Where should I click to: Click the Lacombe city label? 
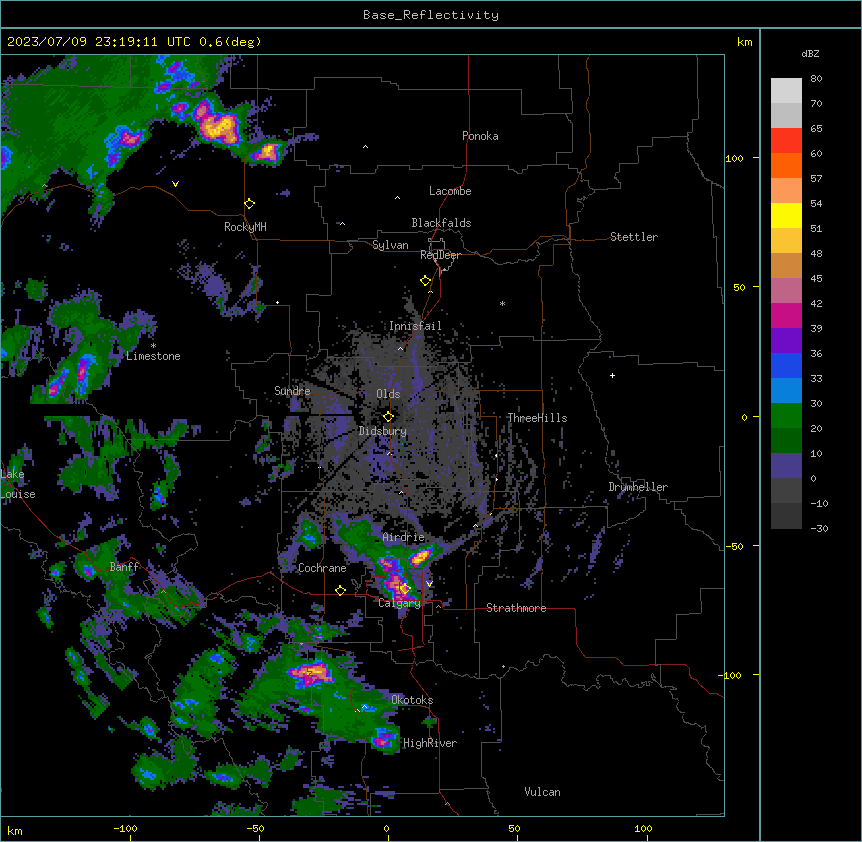450,191
